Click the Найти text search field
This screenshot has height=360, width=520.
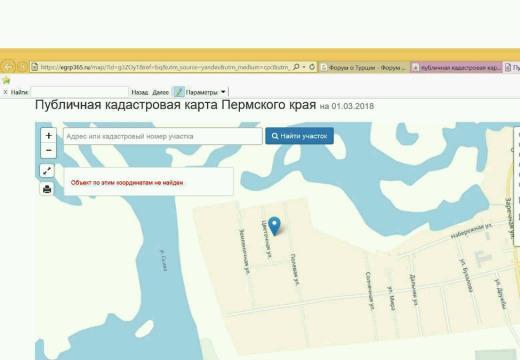tap(80, 92)
